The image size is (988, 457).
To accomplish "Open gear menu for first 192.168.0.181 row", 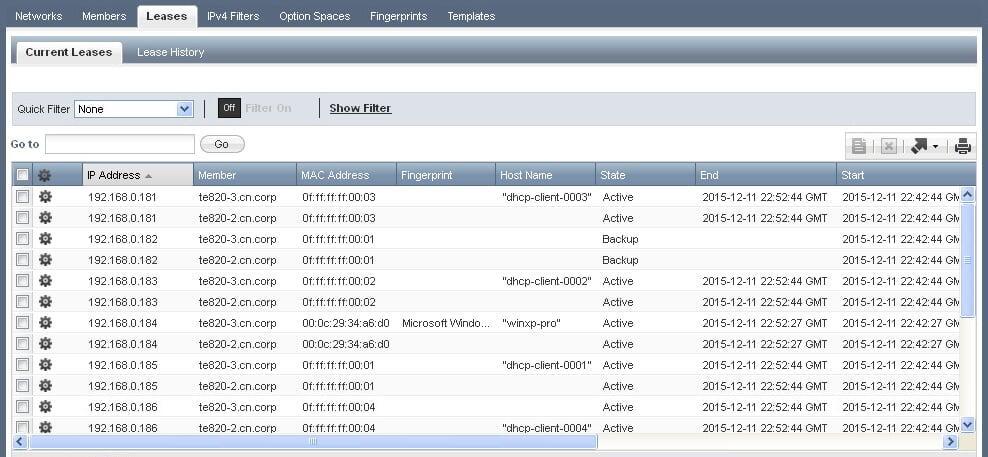I will pos(45,197).
